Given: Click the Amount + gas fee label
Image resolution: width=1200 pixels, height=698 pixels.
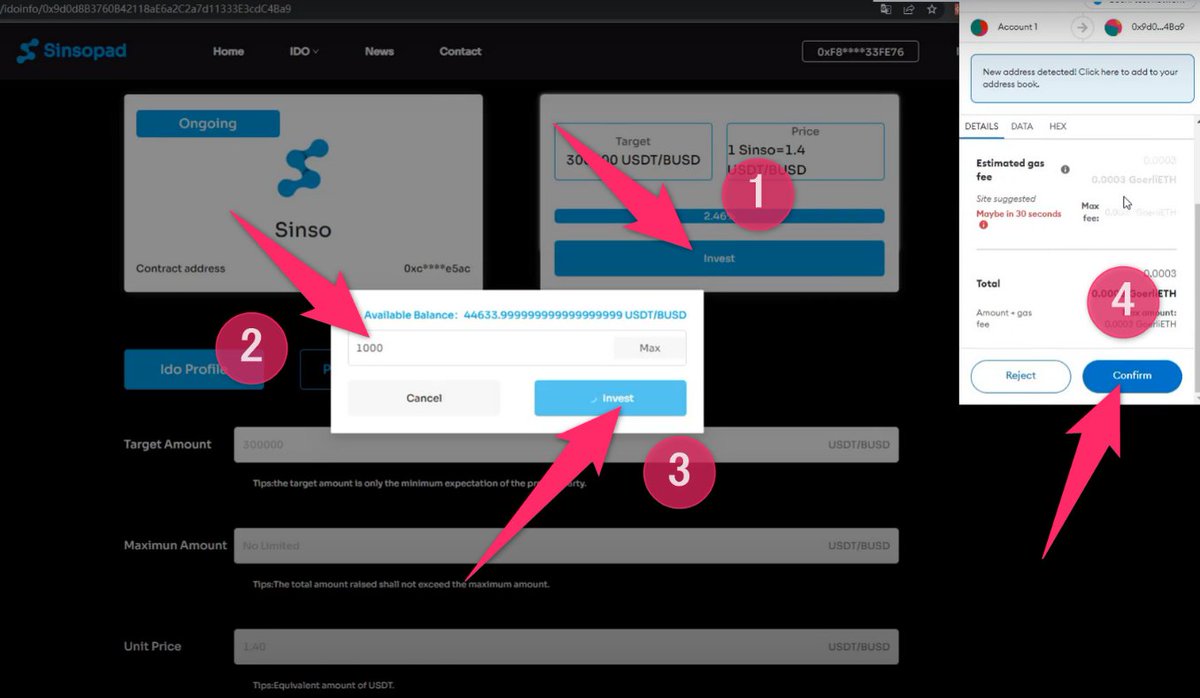Looking at the screenshot, I should [1005, 318].
